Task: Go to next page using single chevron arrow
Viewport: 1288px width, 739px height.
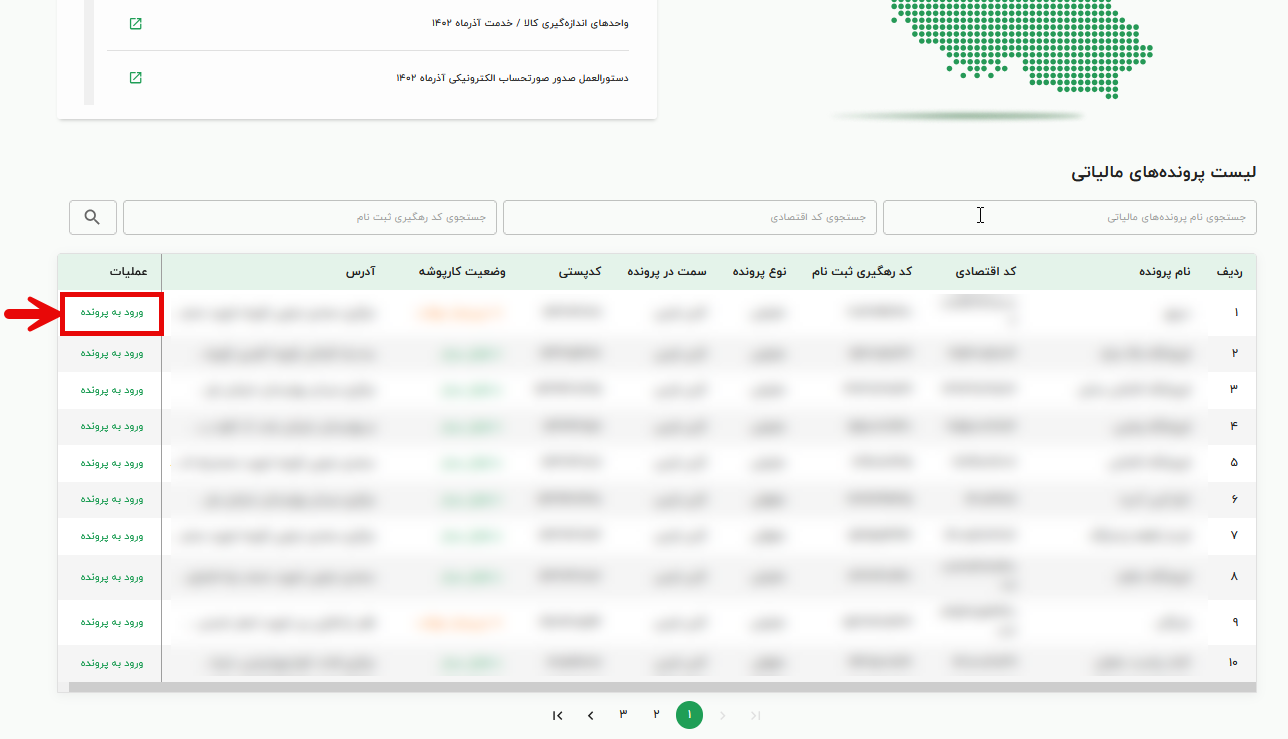Action: (591, 715)
